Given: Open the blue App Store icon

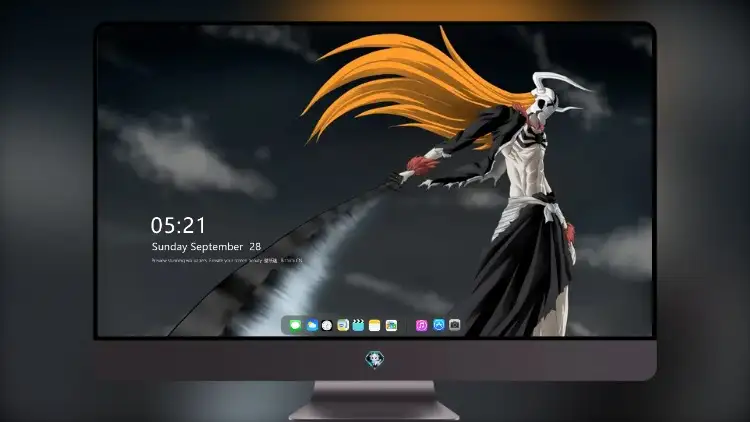Looking at the screenshot, I should (439, 325).
